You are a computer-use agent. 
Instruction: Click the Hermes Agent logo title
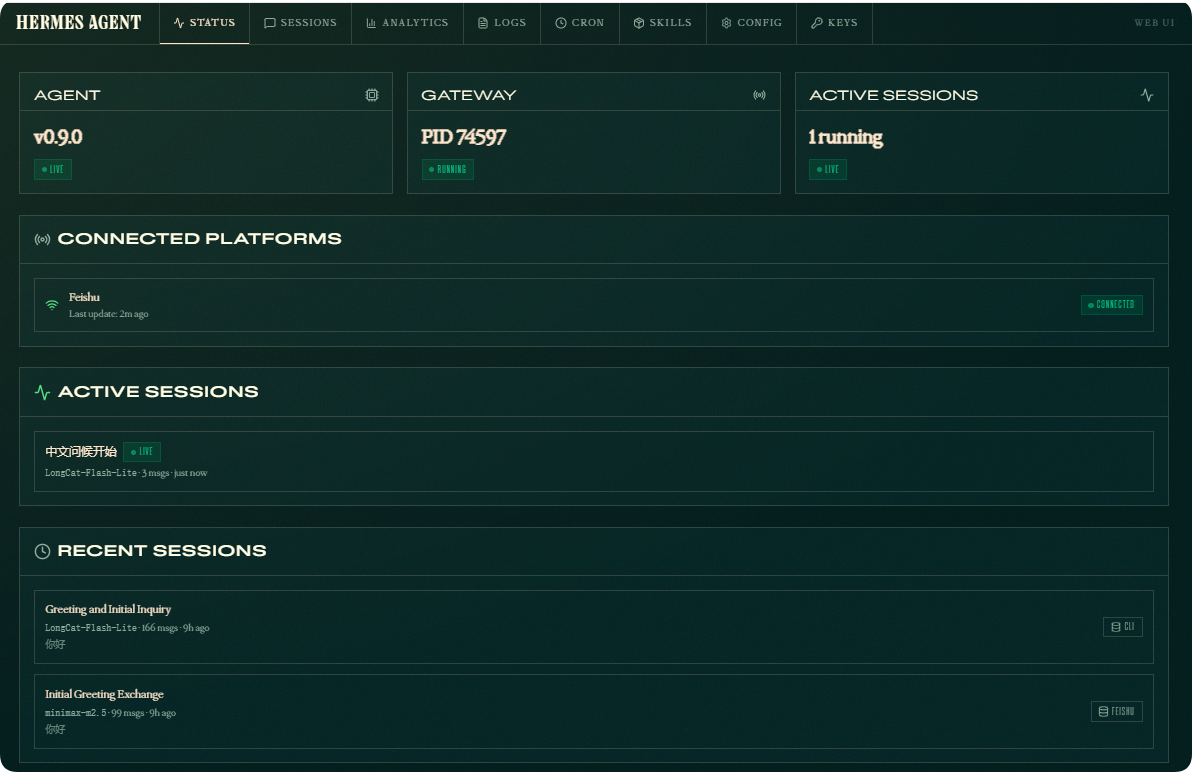[x=79, y=22]
